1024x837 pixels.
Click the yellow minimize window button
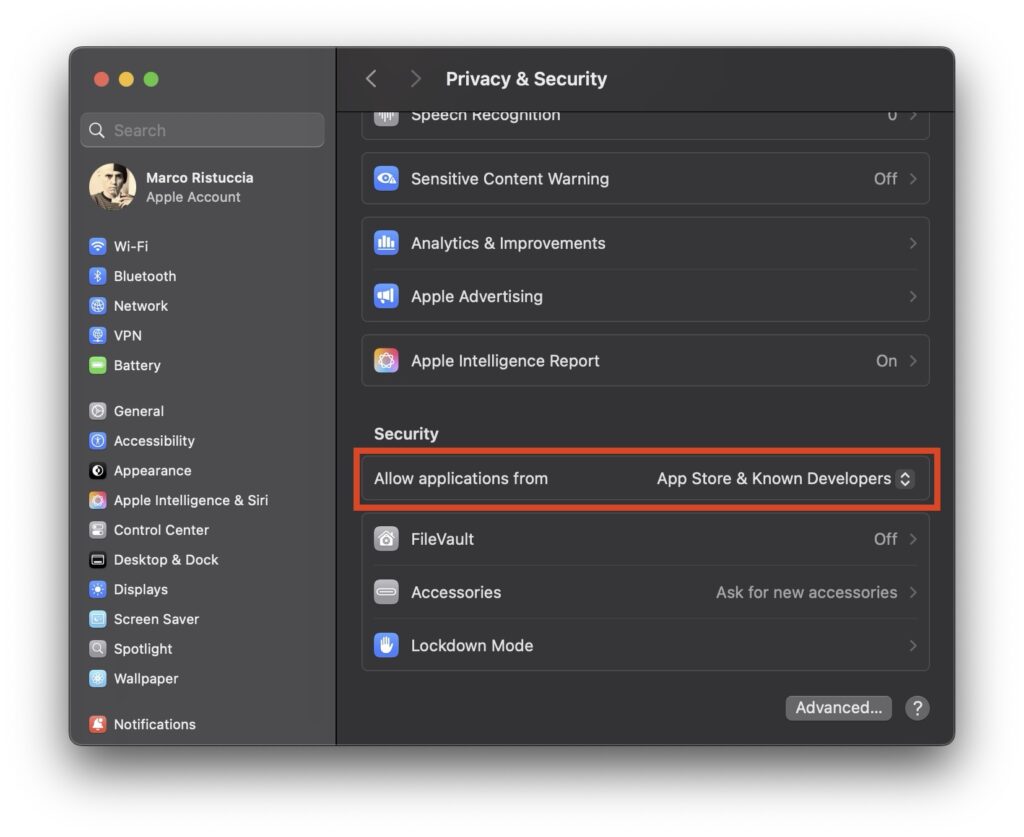[x=126, y=79]
